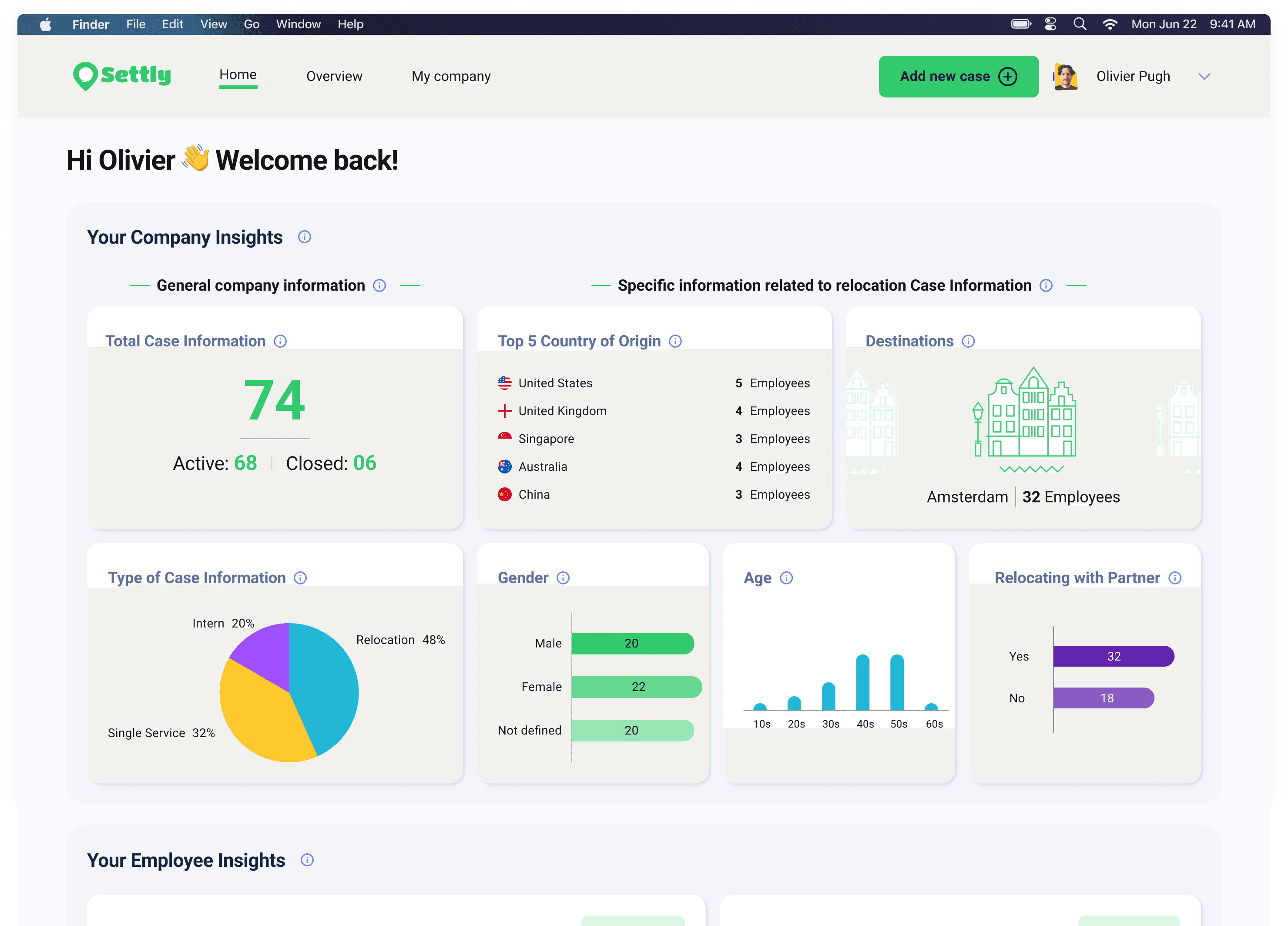Image resolution: width=1288 pixels, height=926 pixels.
Task: Expand the Olivier Pugh account dropdown
Action: coord(1204,76)
